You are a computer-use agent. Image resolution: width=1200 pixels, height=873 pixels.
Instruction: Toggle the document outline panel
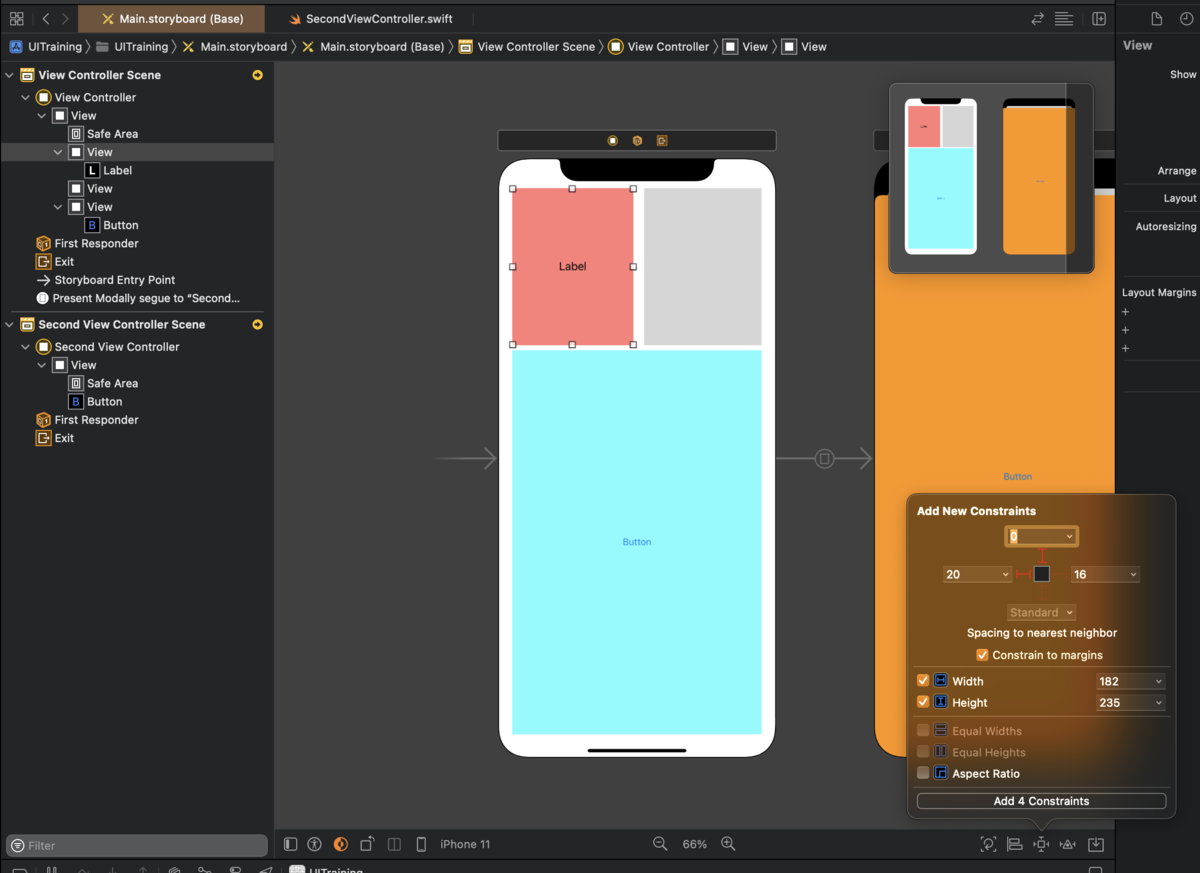coord(291,844)
